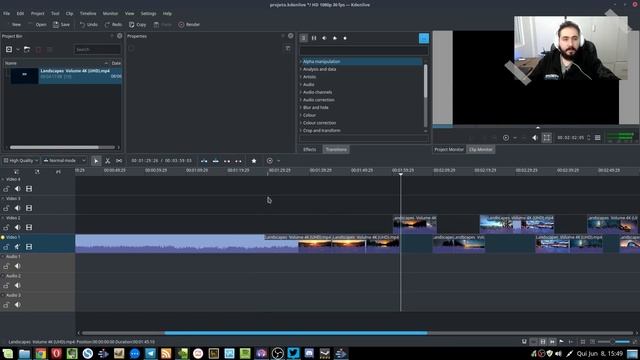Screen dimensions: 640x360
Task: Click the Undo toolbar button
Action: click(89, 24)
